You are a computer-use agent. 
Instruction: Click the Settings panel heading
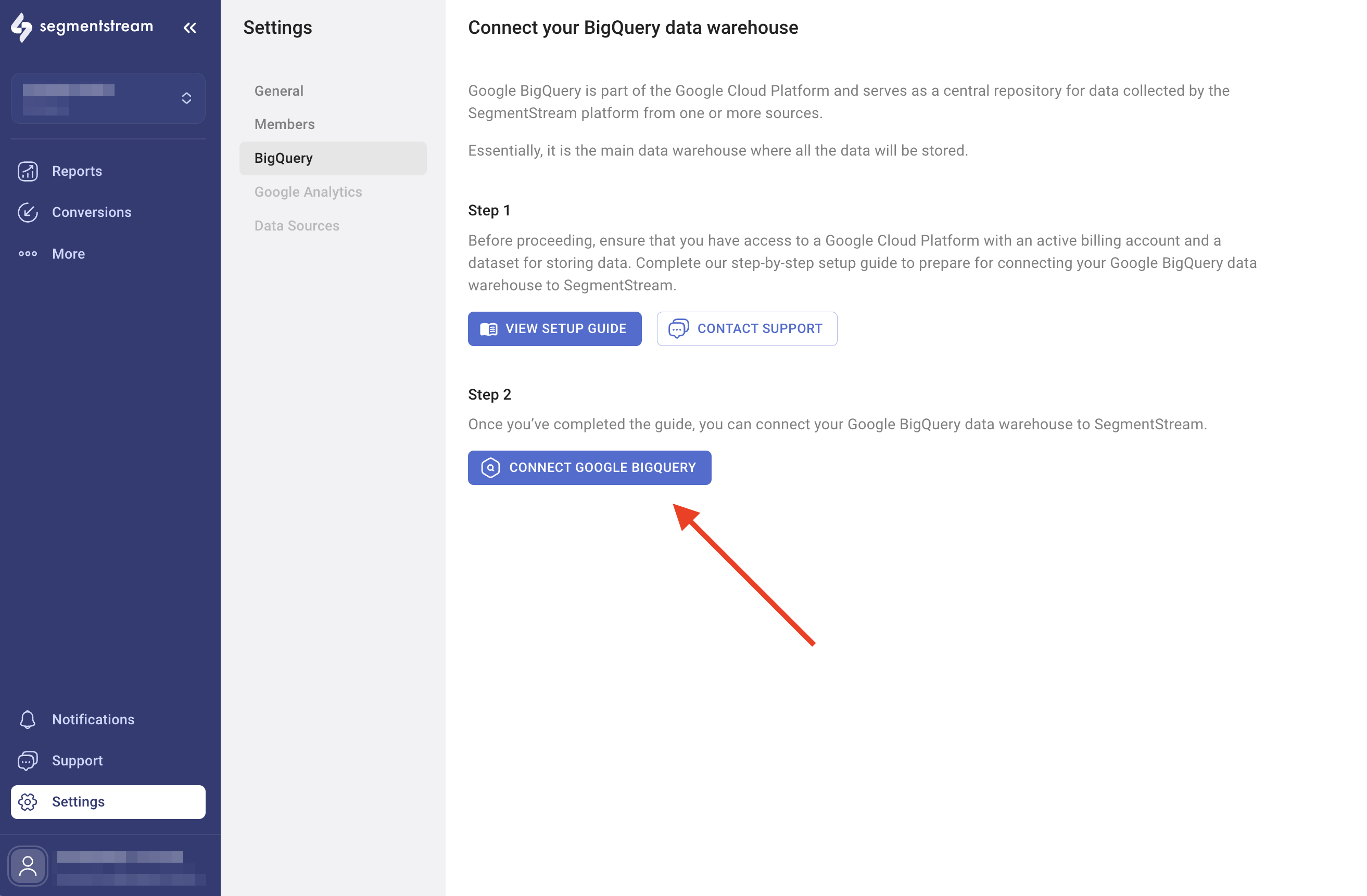277,28
